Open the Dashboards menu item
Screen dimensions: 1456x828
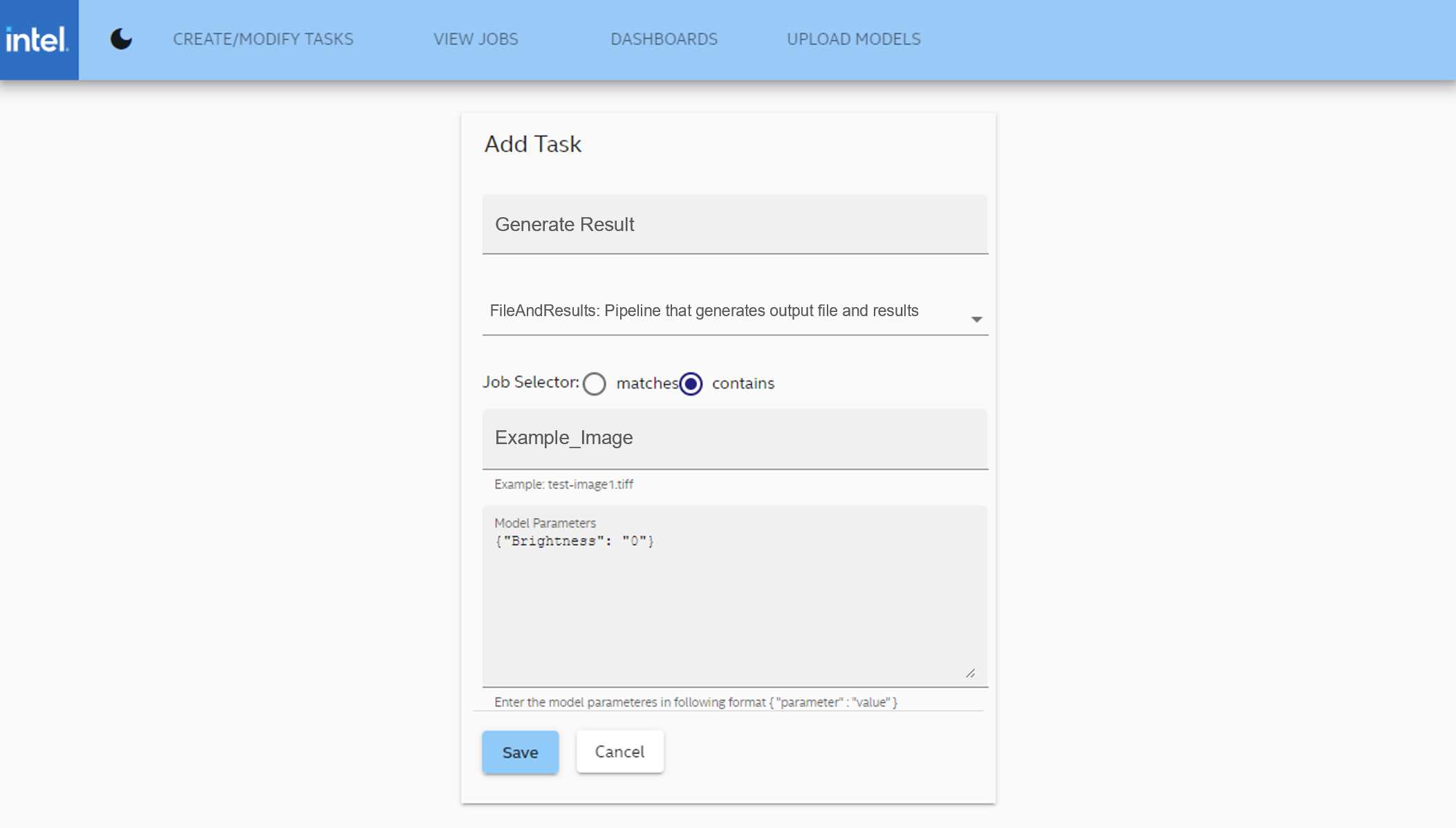664,39
